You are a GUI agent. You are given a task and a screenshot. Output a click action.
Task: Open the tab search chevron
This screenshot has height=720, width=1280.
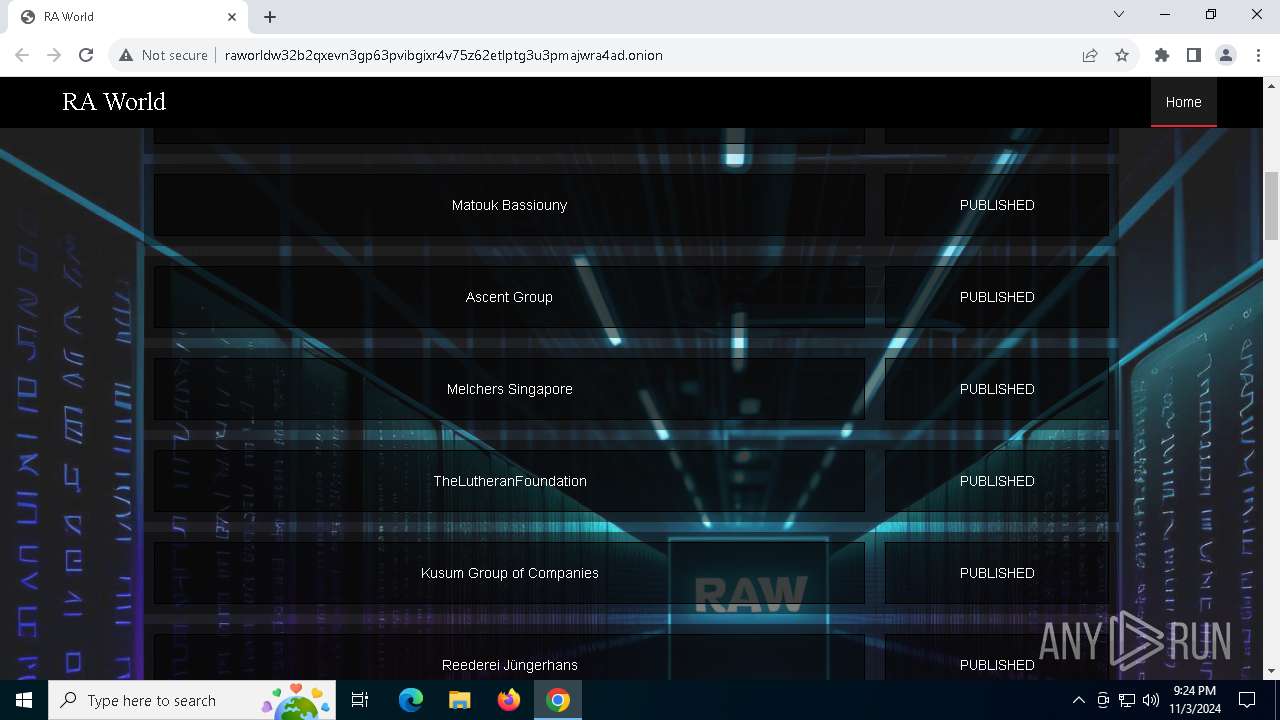[x=1119, y=14]
